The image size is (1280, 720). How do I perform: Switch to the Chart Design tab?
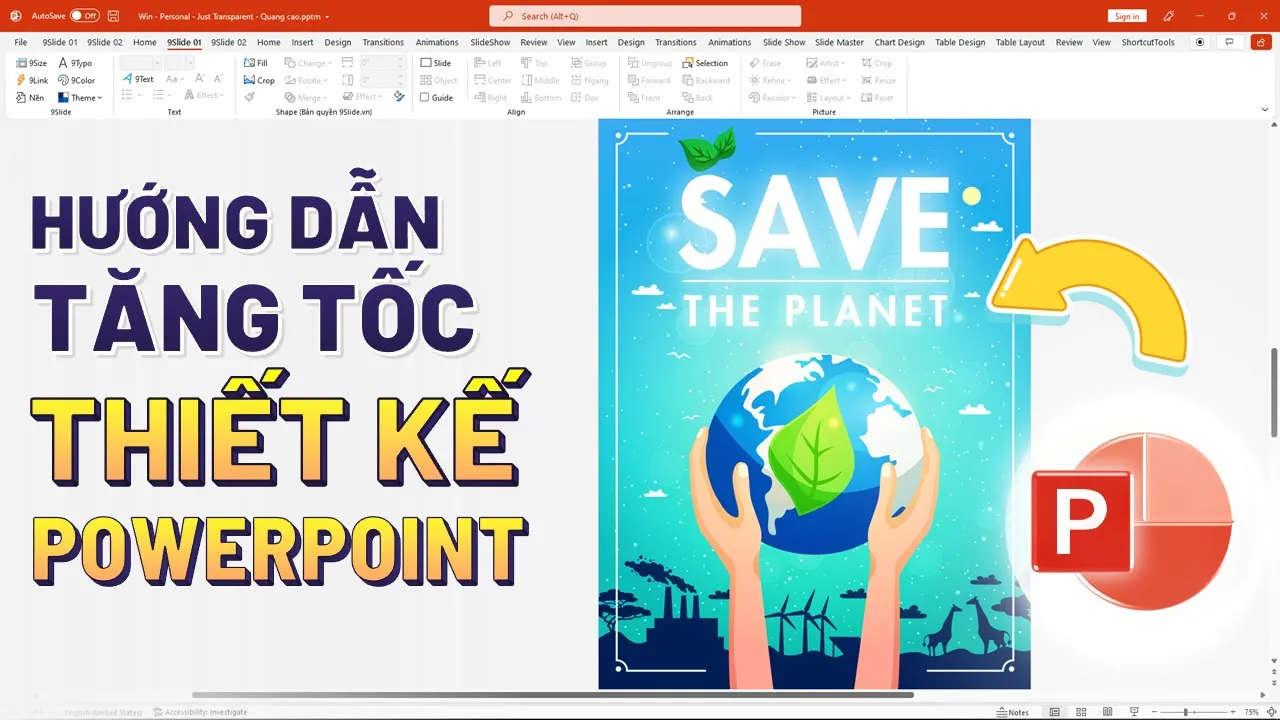[899, 42]
